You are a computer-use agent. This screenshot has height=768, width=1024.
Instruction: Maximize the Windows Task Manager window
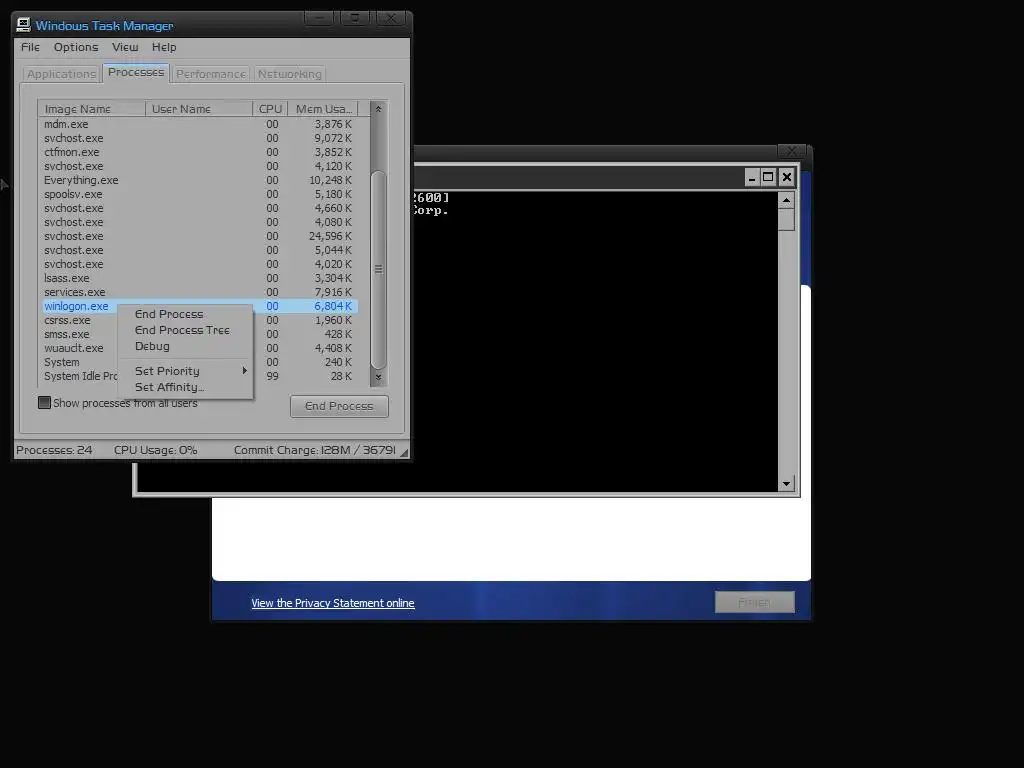[355, 18]
